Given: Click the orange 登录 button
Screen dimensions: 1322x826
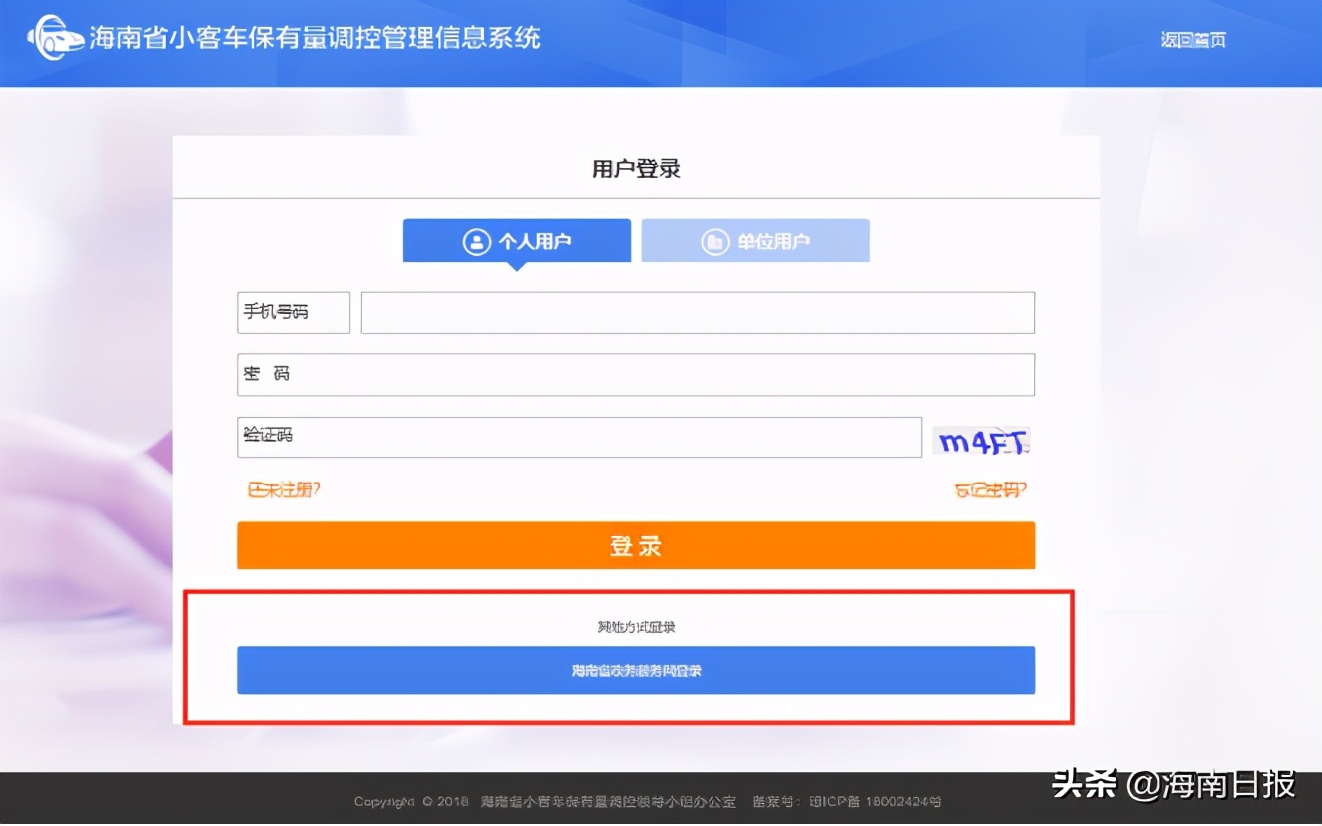Looking at the screenshot, I should click(x=636, y=546).
